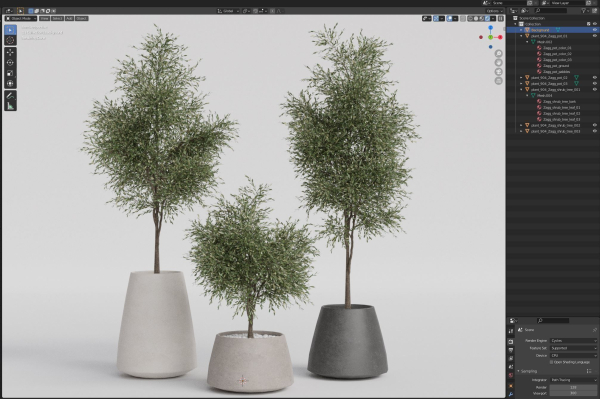Open the Output properties tab

(511, 350)
